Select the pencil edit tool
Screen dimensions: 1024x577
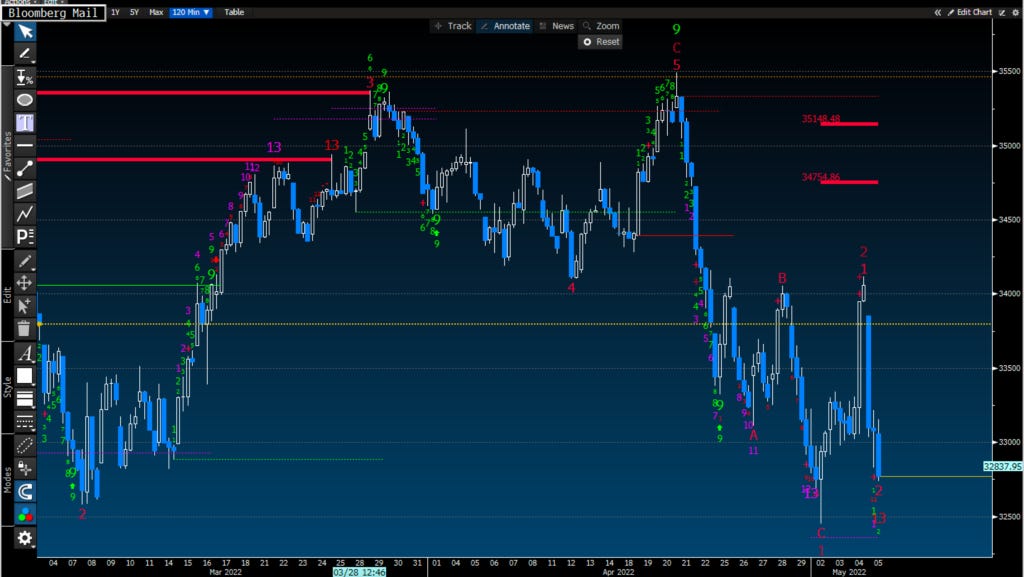pyautogui.click(x=25, y=261)
